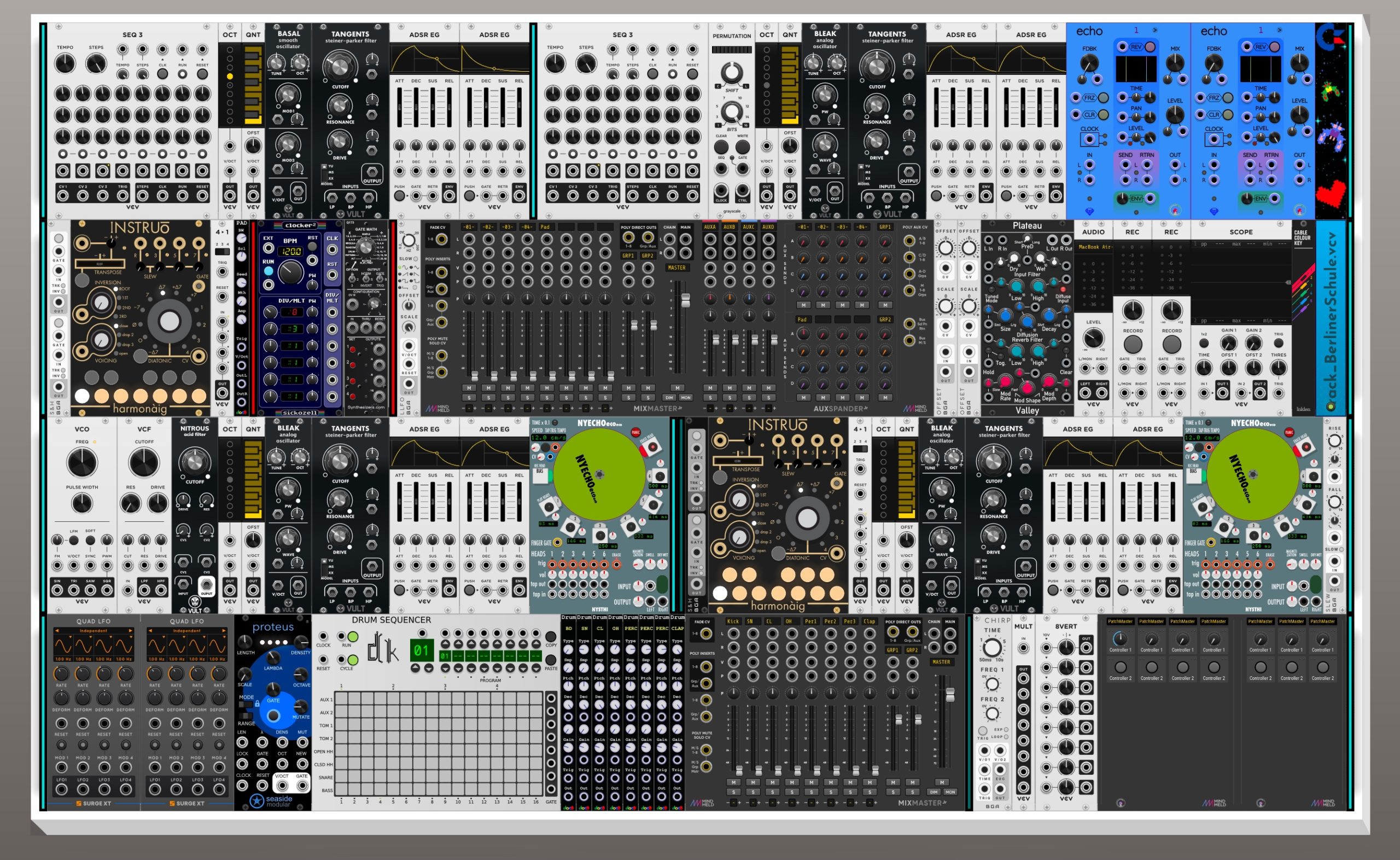This screenshot has width=1400, height=860.
Task: Click the WRITE button on Permutation module
Action: [x=743, y=146]
